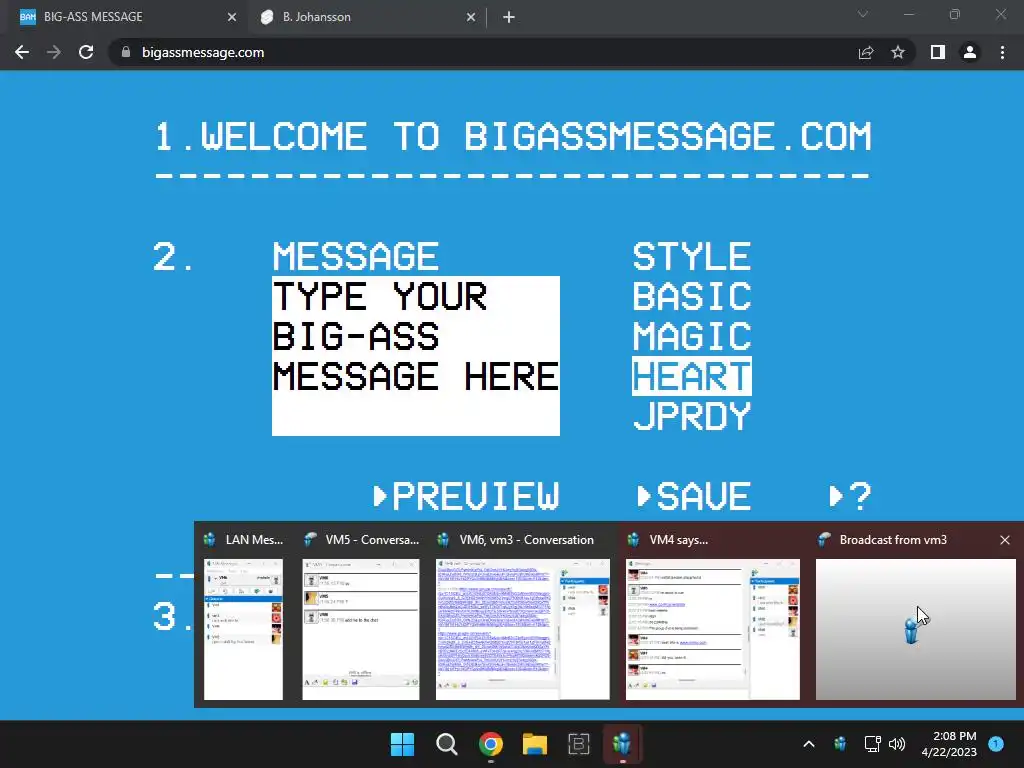Open Windows Search from the taskbar

(x=447, y=744)
